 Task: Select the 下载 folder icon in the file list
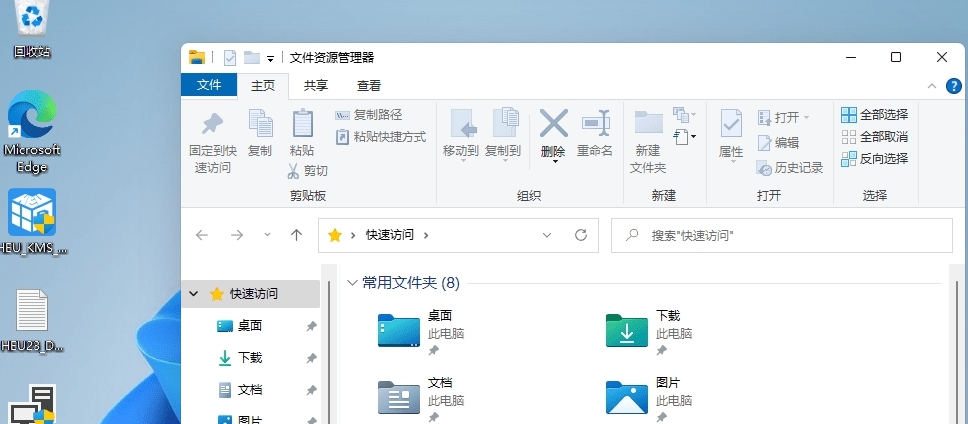627,330
